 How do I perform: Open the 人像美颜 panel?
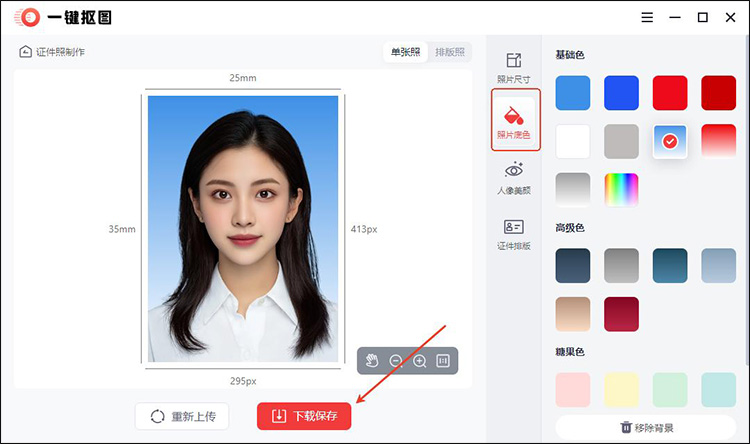pyautogui.click(x=514, y=178)
